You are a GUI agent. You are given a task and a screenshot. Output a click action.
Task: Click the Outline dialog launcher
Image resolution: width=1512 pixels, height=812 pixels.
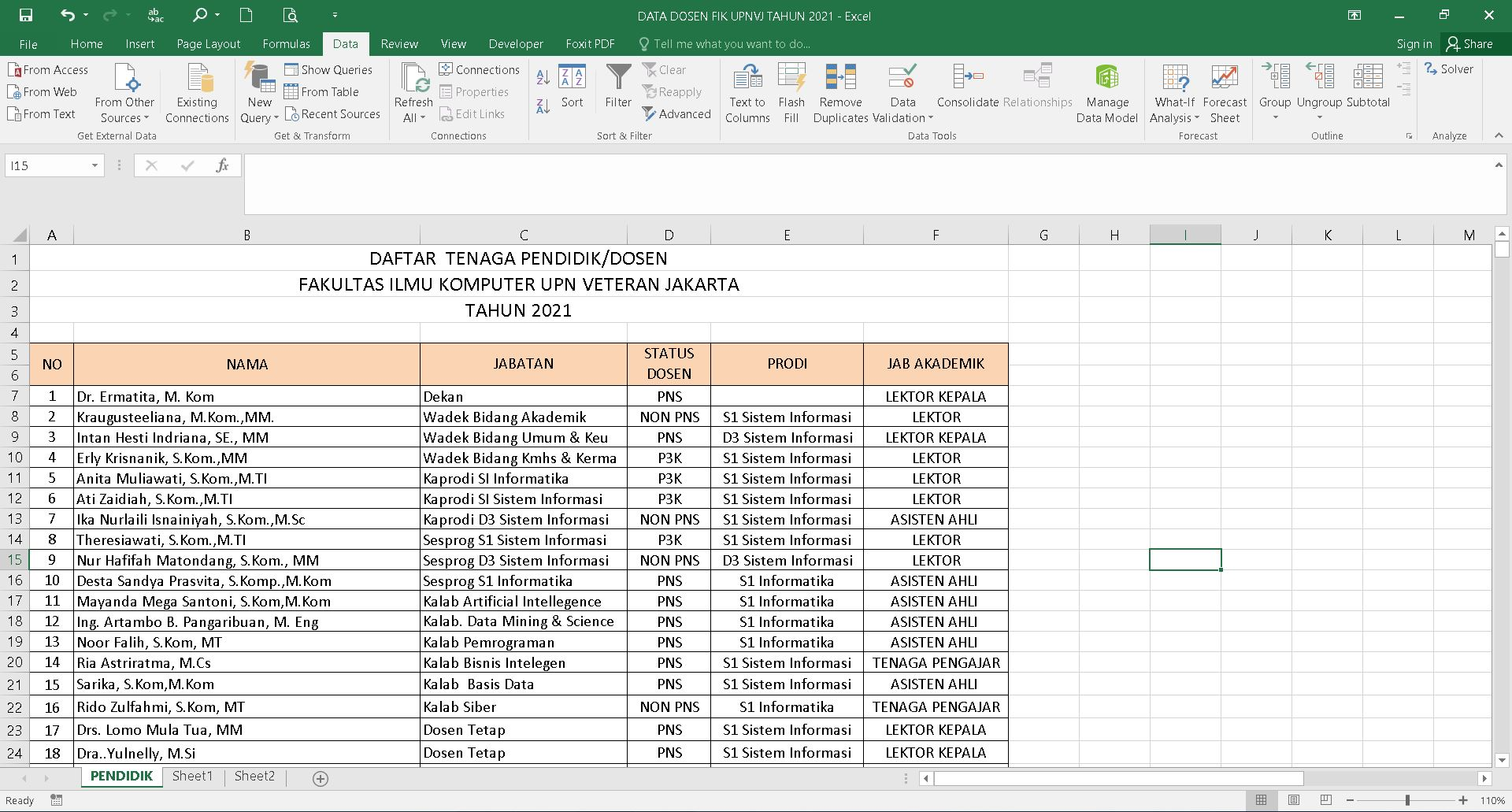[x=1410, y=136]
